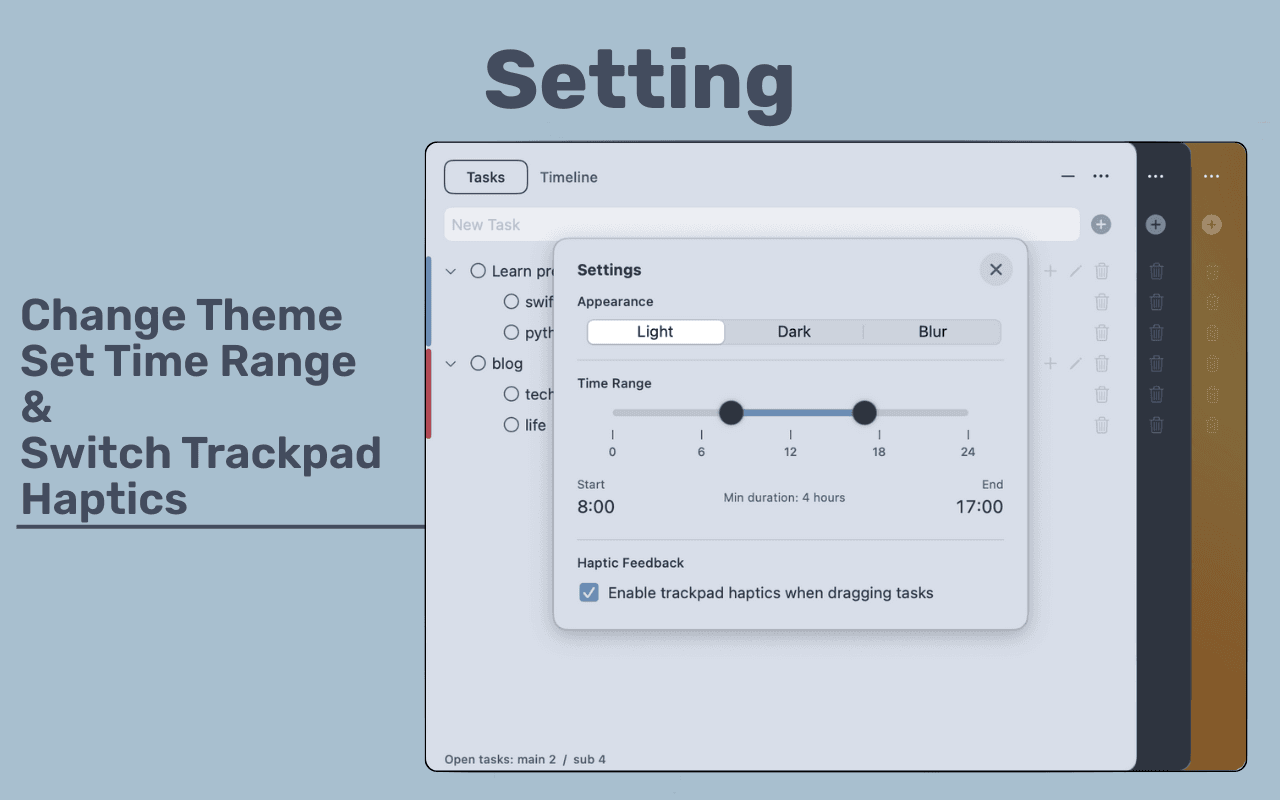Disable trackpad haptics when dragging tasks

589,592
